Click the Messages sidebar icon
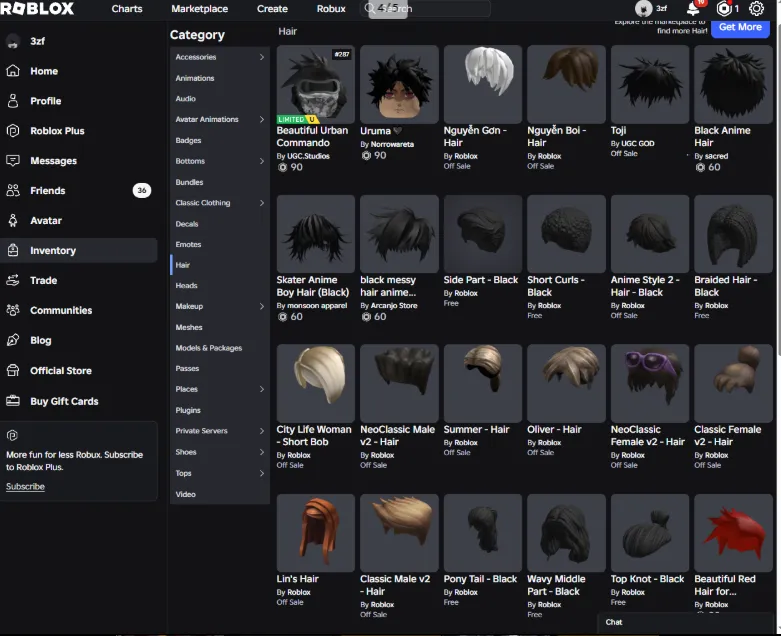 click(x=13, y=160)
